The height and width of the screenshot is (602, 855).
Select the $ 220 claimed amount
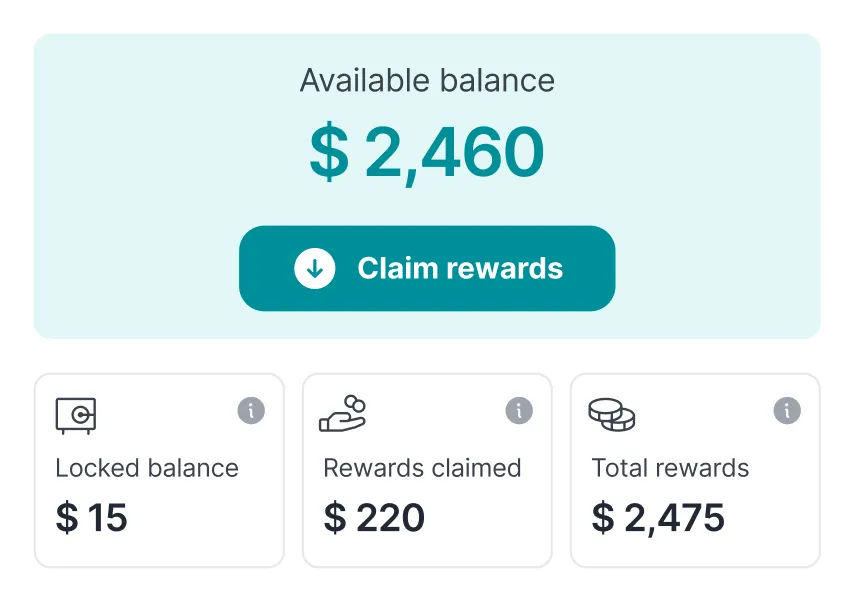point(374,517)
